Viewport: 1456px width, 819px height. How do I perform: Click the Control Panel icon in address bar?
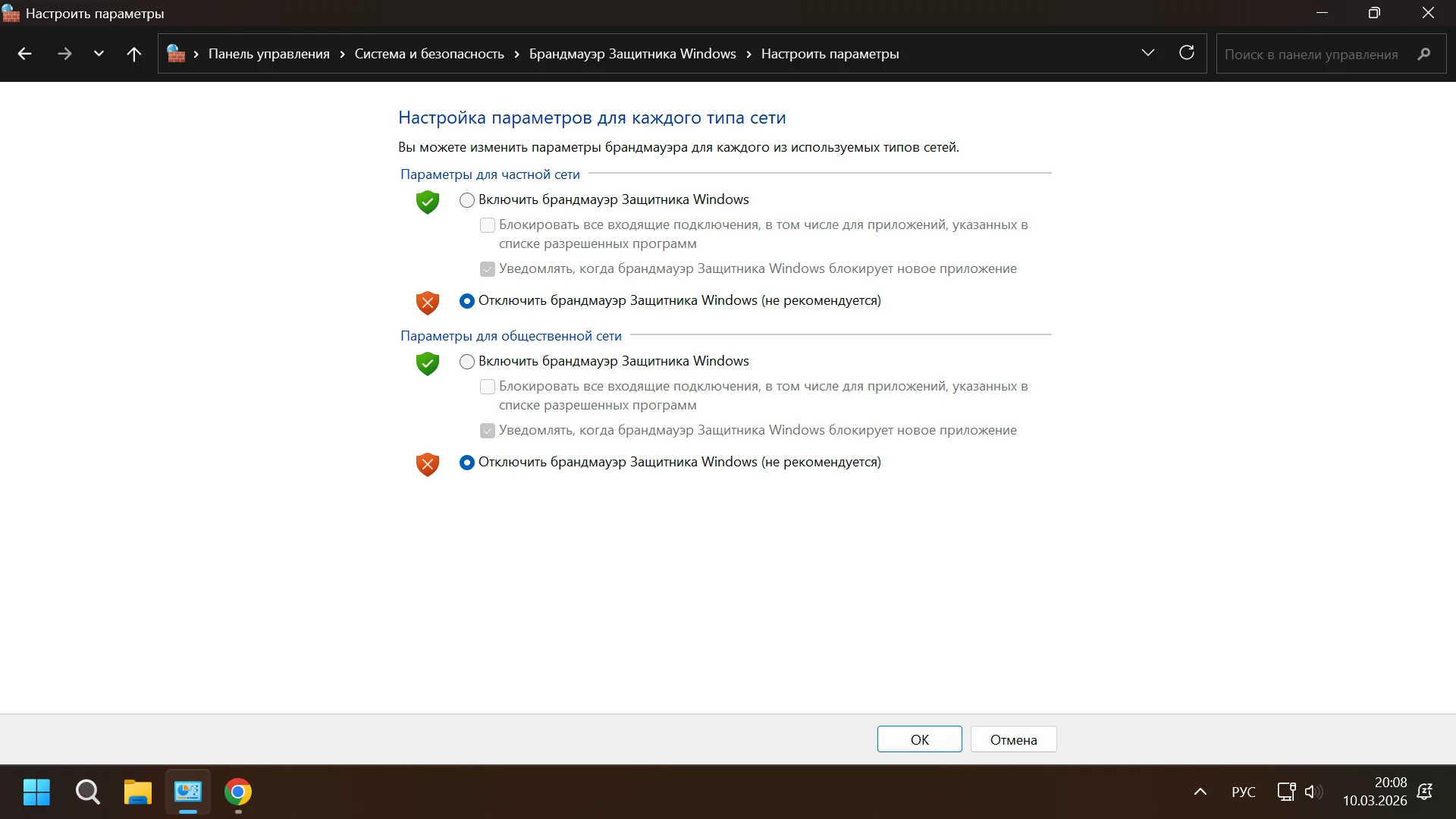pyautogui.click(x=176, y=54)
